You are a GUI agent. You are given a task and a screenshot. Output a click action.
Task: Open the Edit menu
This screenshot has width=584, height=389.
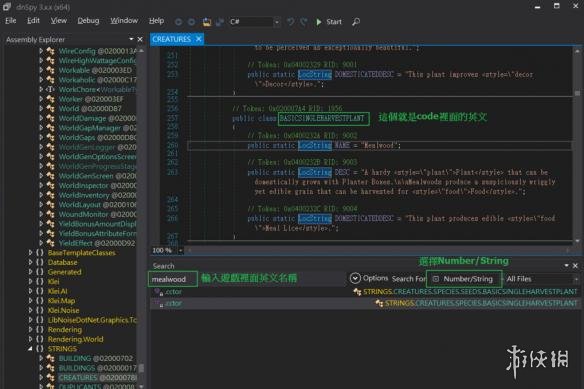click(33, 21)
